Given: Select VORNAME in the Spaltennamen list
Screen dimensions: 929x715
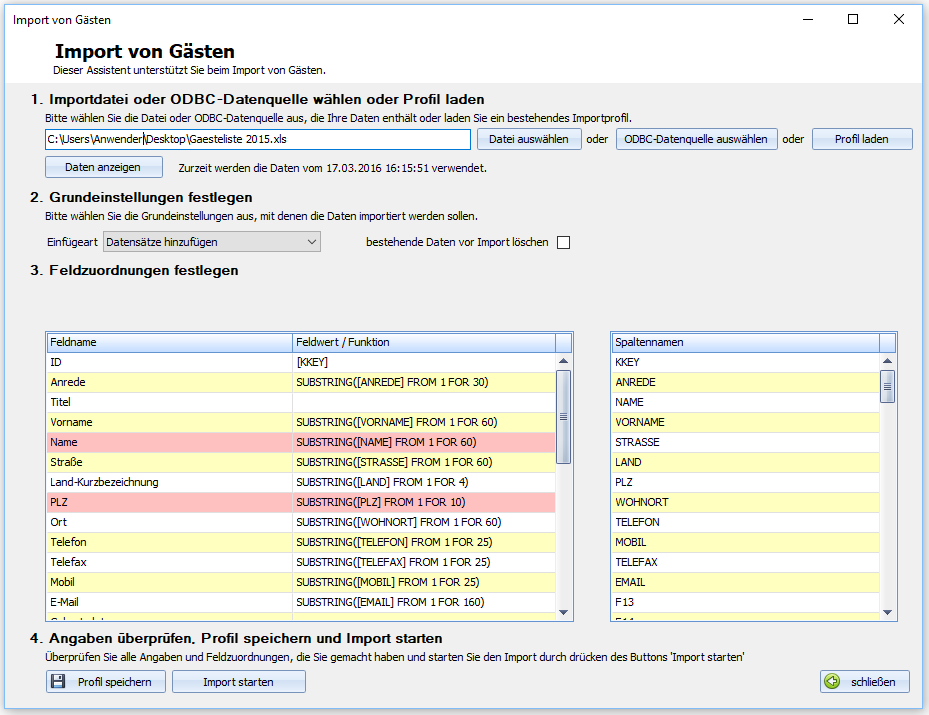Looking at the screenshot, I should click(745, 422).
